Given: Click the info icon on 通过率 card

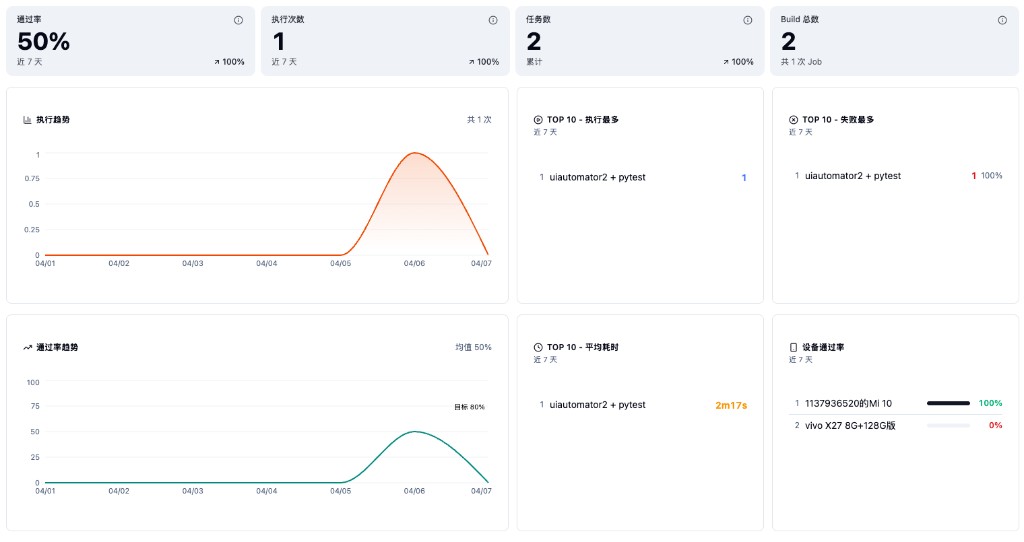Looking at the screenshot, I should [x=238, y=20].
